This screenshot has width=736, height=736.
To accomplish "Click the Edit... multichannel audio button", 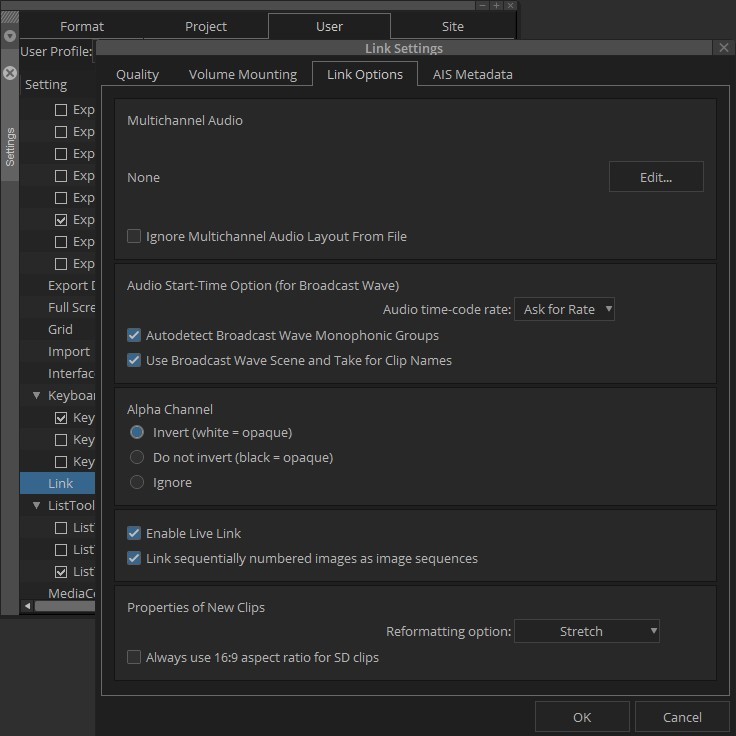I will tap(656, 178).
